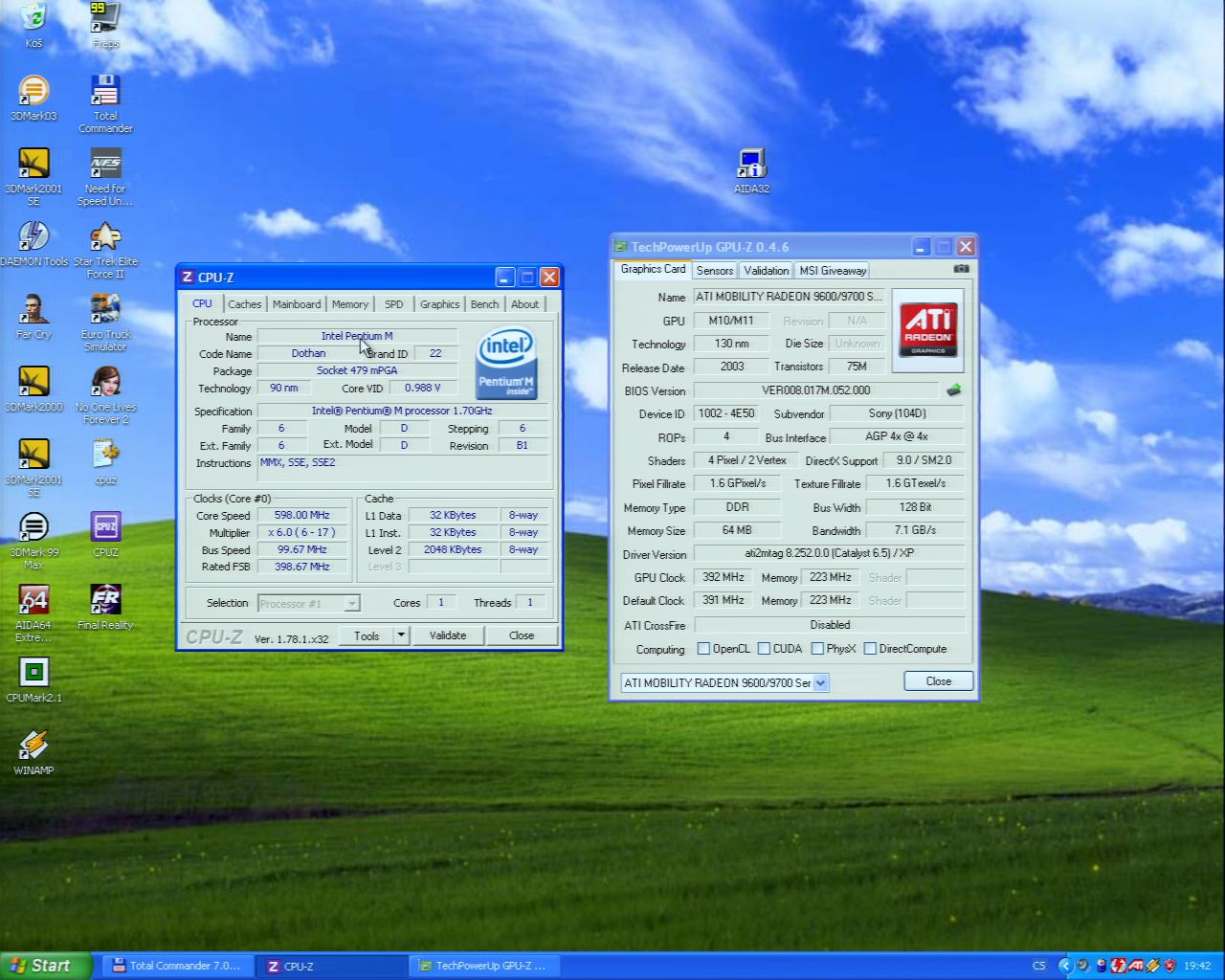Launch the WINAMP desktop icon
Viewport: 1225px width, 980px height.
(x=33, y=746)
